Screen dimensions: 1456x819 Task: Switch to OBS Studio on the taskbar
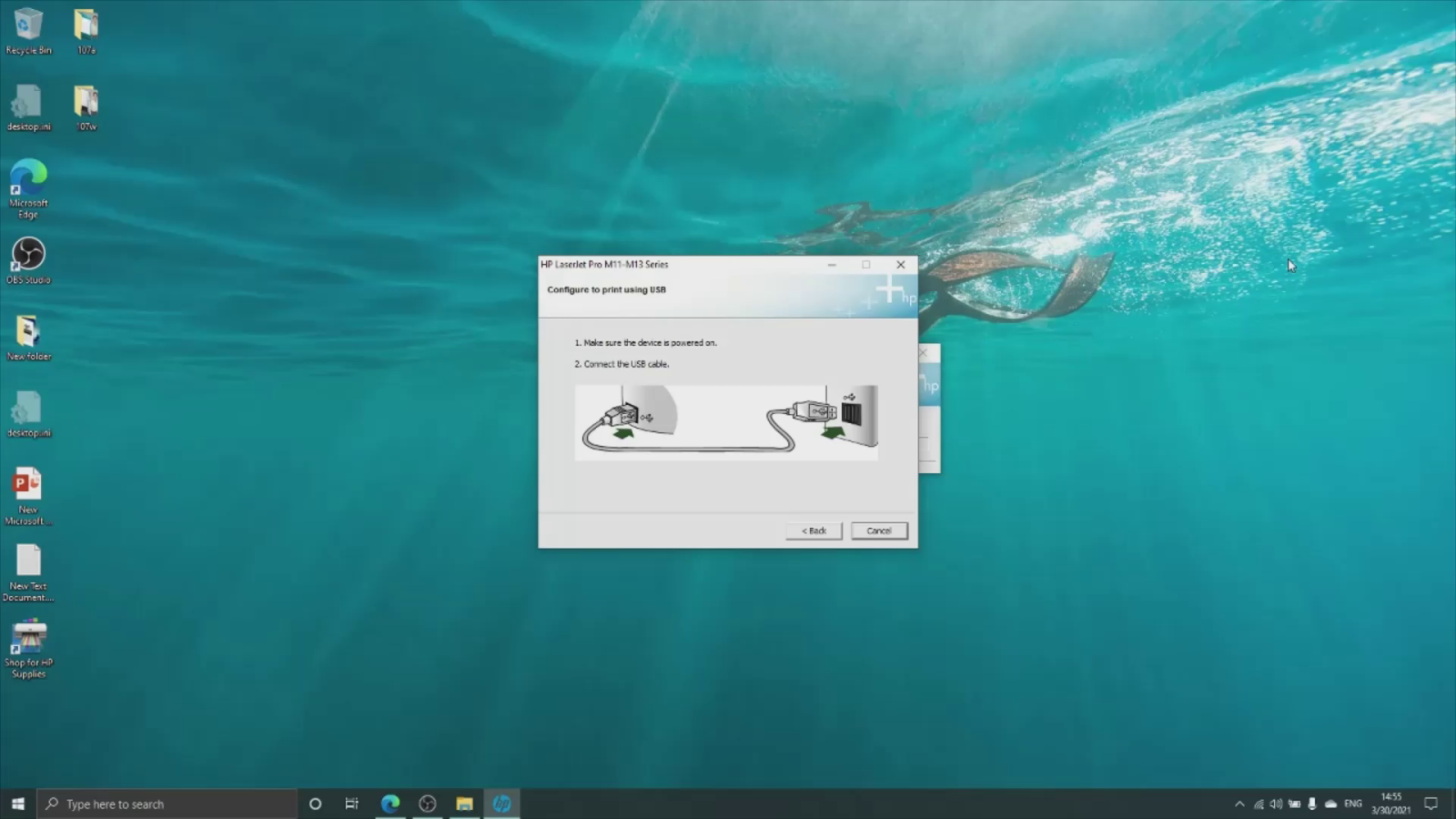click(428, 804)
